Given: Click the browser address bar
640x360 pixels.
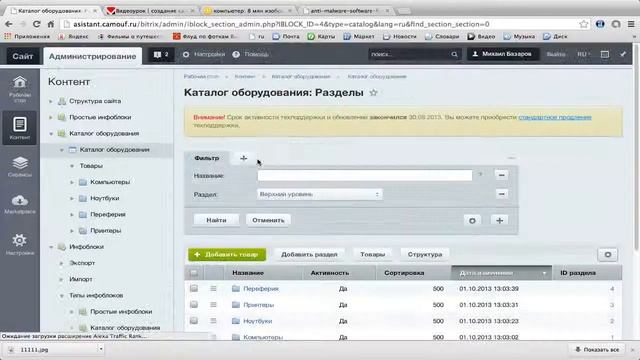Looking at the screenshot, I should pyautogui.click(x=318, y=24).
